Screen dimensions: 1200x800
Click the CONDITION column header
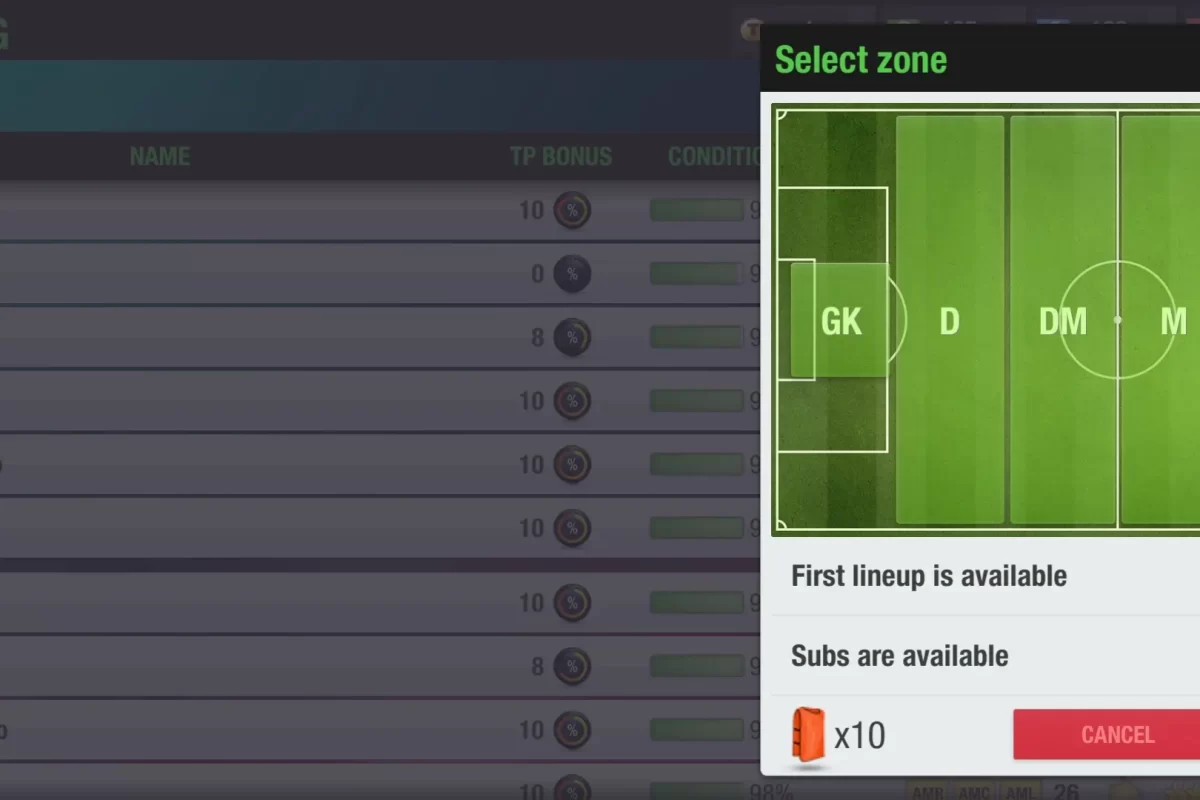click(714, 156)
